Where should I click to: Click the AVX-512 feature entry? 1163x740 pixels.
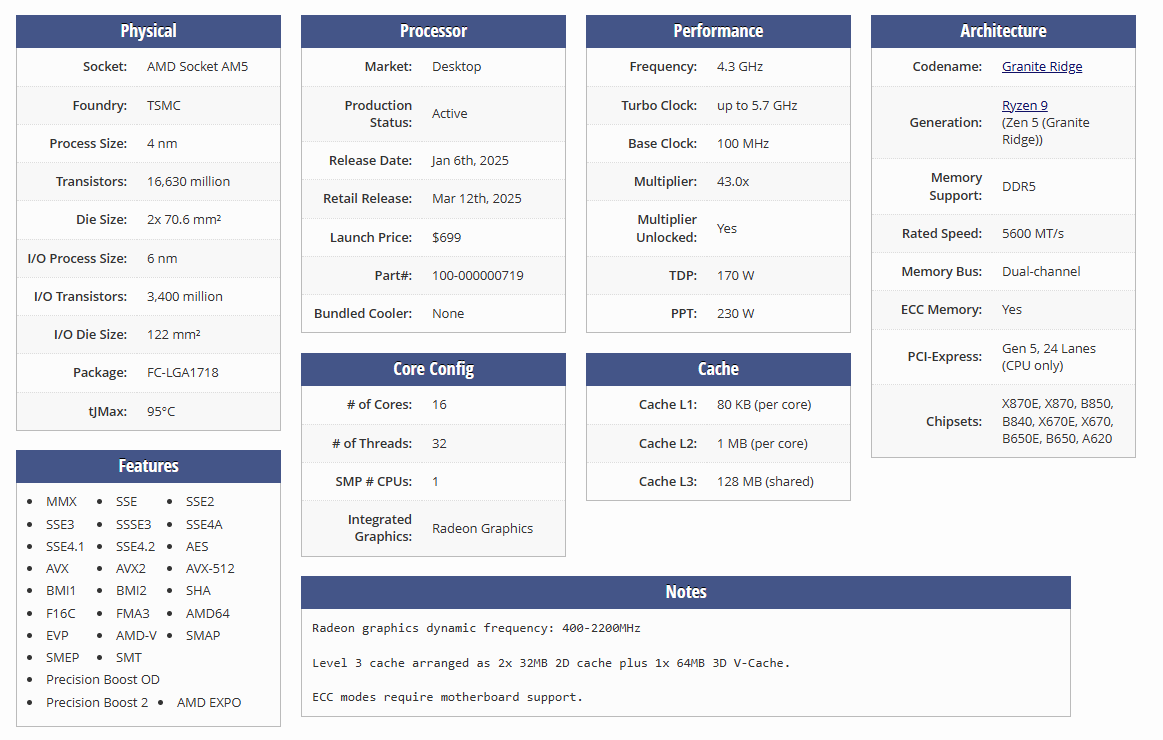pos(210,569)
